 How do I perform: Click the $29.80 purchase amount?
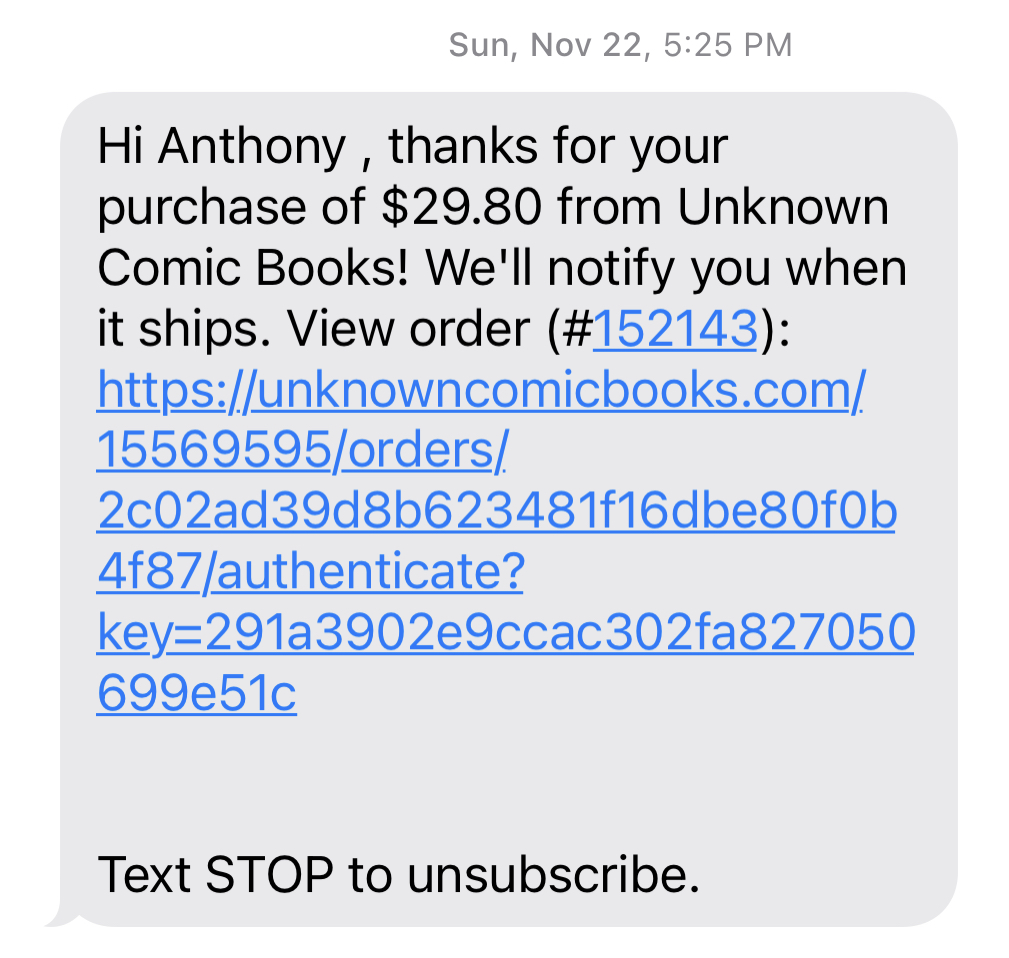click(462, 207)
